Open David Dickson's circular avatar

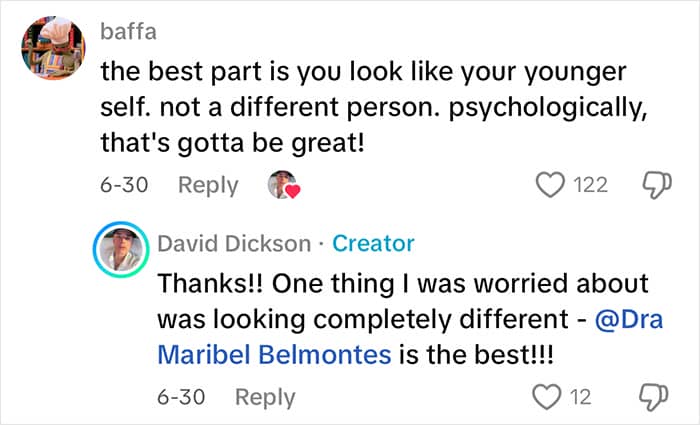tap(120, 253)
